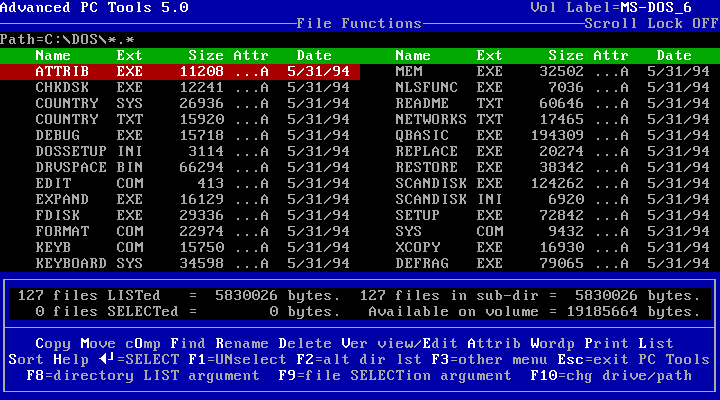The height and width of the screenshot is (400, 720).
Task: Select the Delete command
Action: point(305,344)
